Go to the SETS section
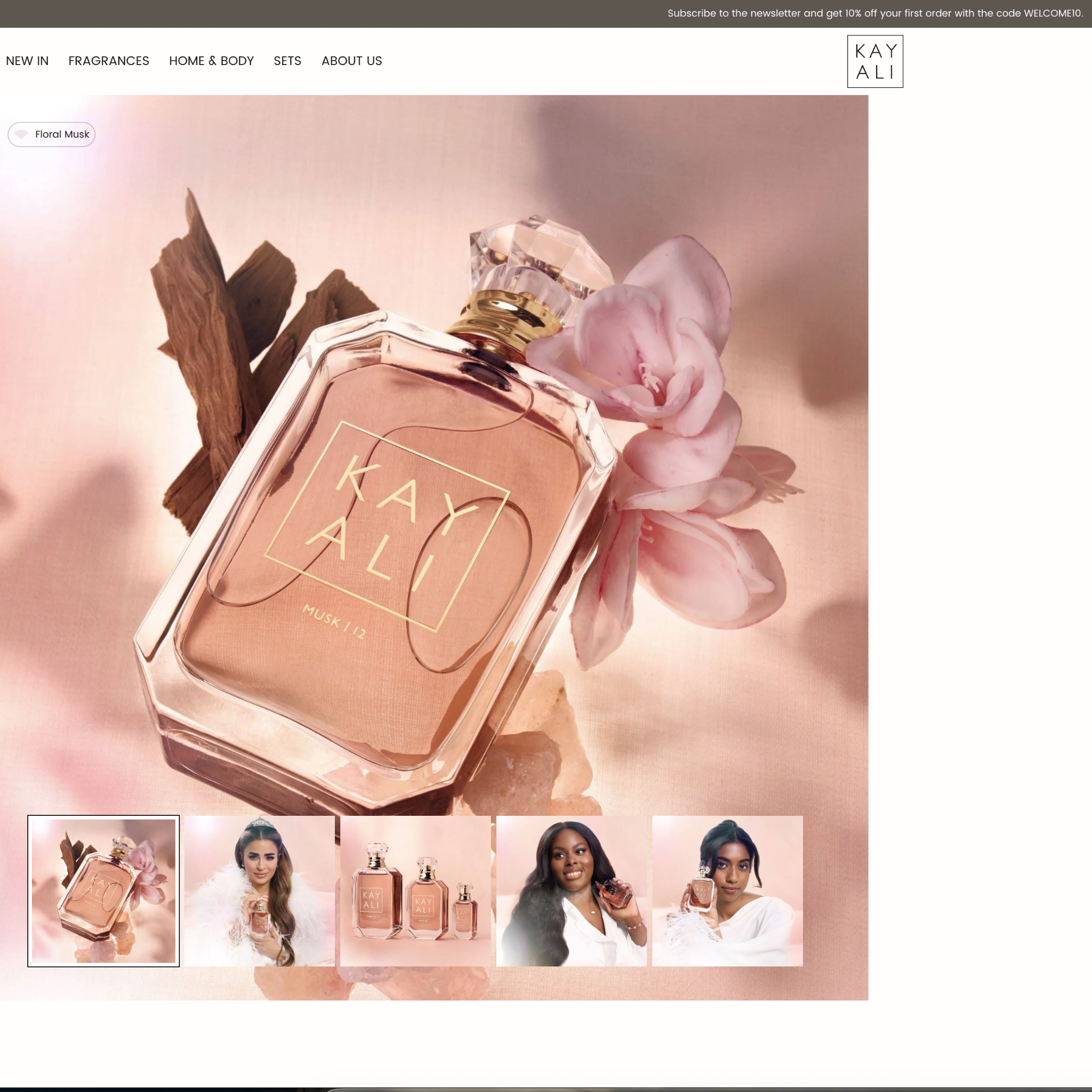The image size is (1092, 1092). coord(287,61)
